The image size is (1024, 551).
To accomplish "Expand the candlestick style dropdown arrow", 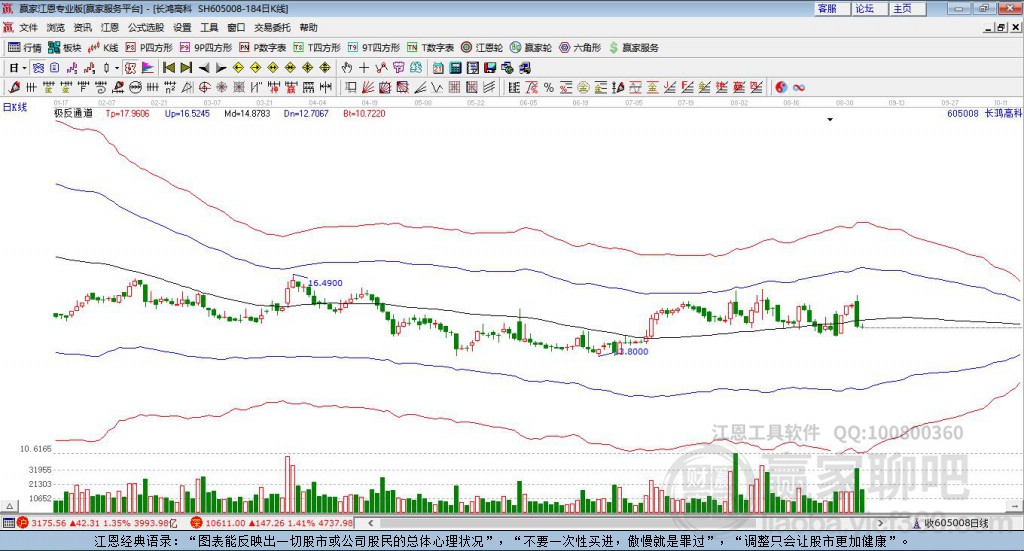I will [117, 68].
